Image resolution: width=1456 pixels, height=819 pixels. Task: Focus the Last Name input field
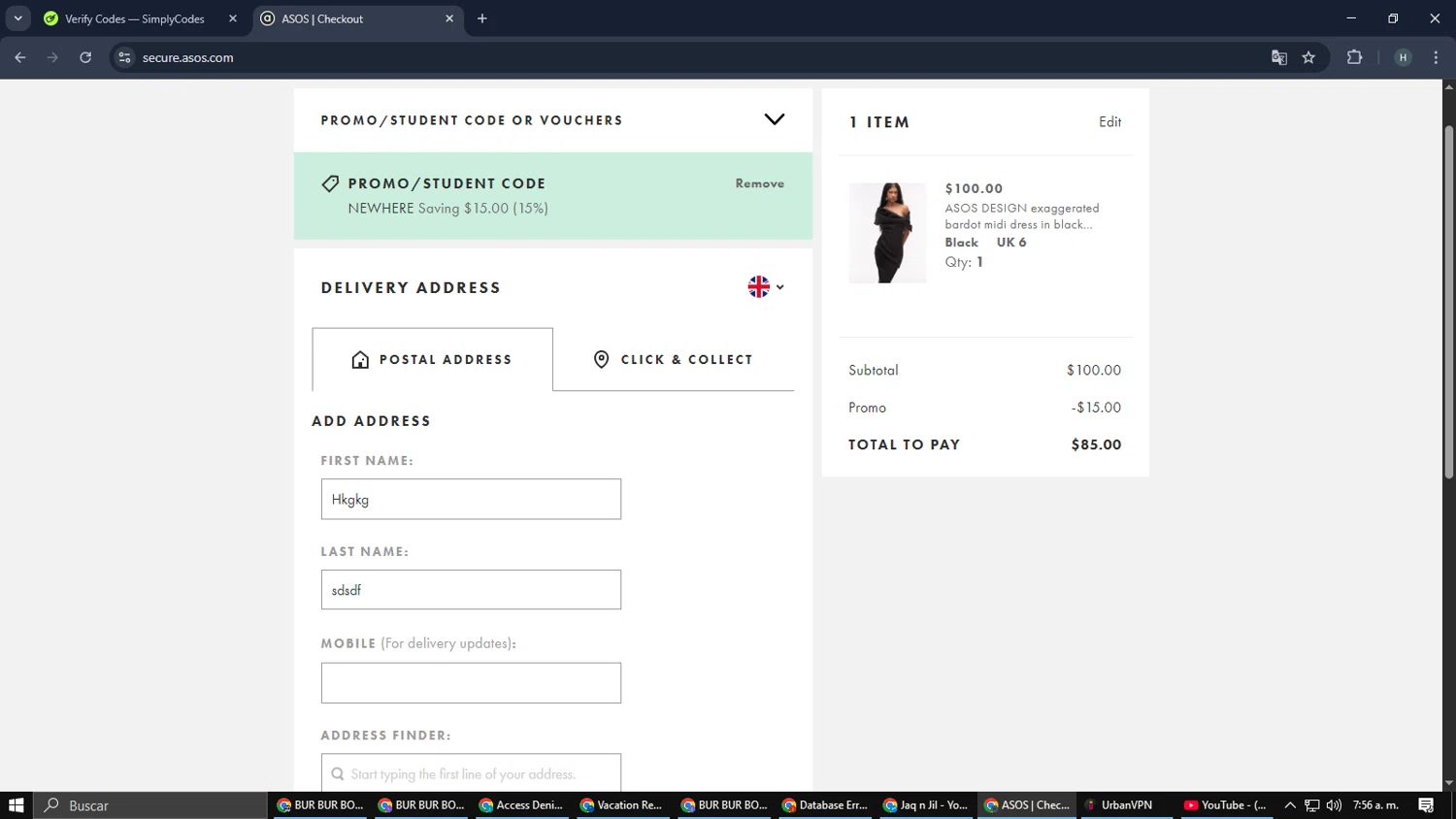(471, 590)
